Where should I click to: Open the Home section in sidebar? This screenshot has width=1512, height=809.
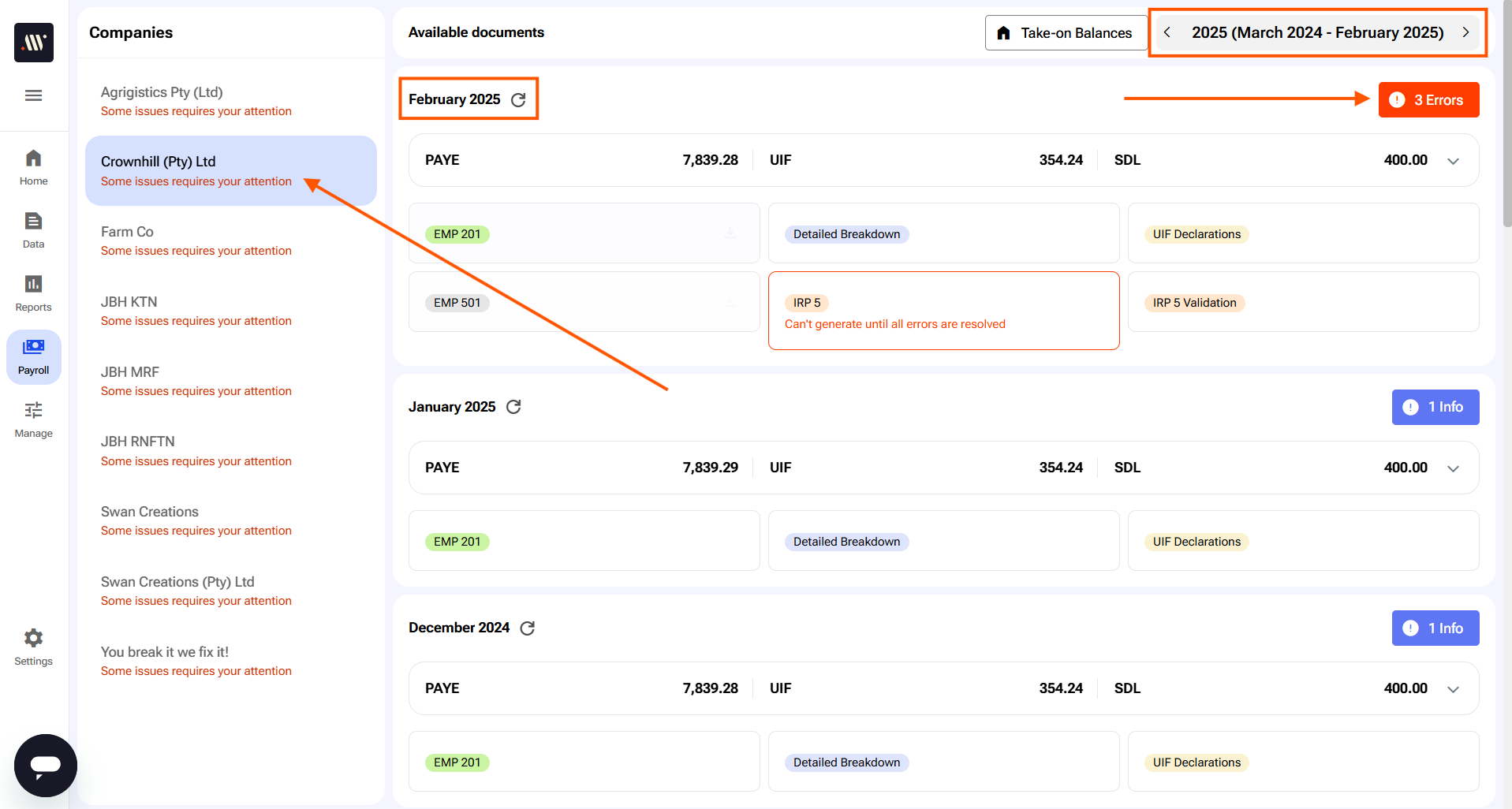point(33,167)
